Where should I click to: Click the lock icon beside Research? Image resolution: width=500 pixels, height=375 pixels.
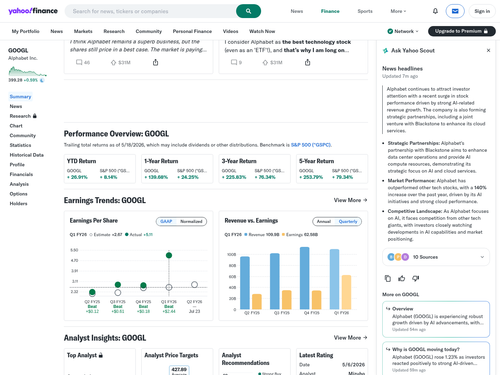[x=35, y=116]
